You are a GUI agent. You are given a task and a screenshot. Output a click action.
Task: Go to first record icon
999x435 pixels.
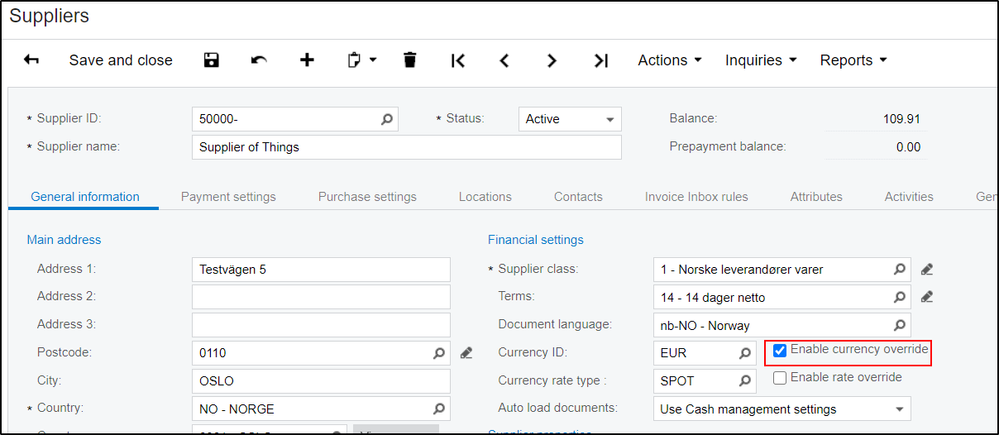458,60
